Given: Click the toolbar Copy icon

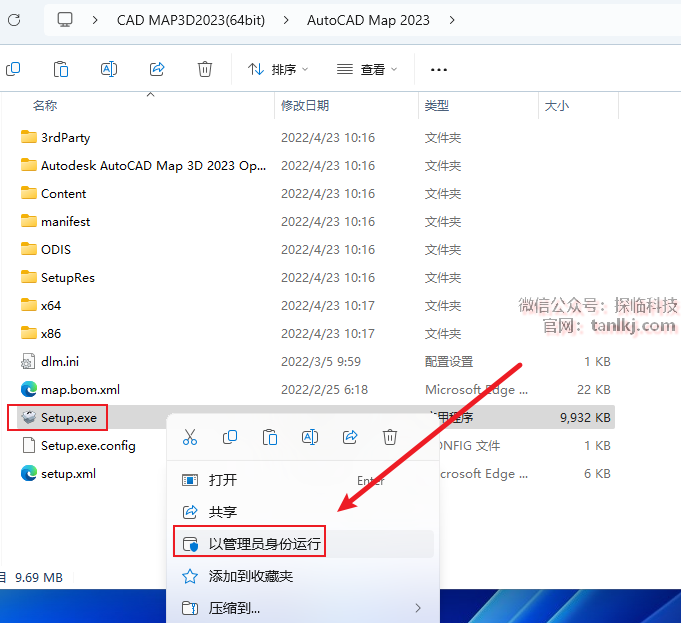Looking at the screenshot, I should (13, 69).
